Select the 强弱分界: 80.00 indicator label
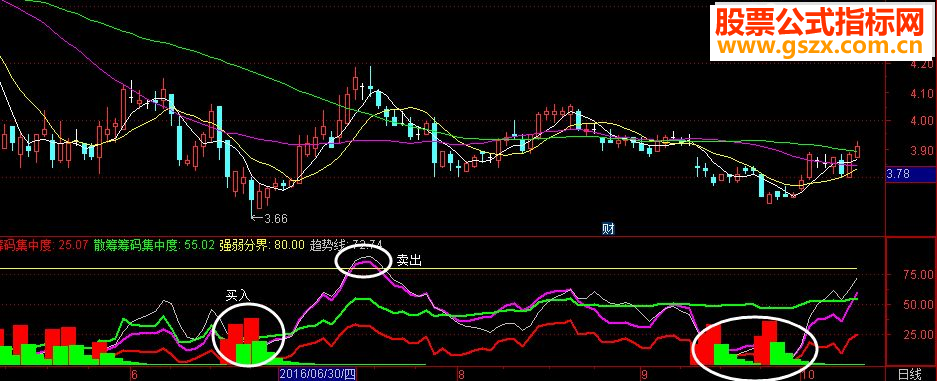937x381 pixels. pos(262,244)
